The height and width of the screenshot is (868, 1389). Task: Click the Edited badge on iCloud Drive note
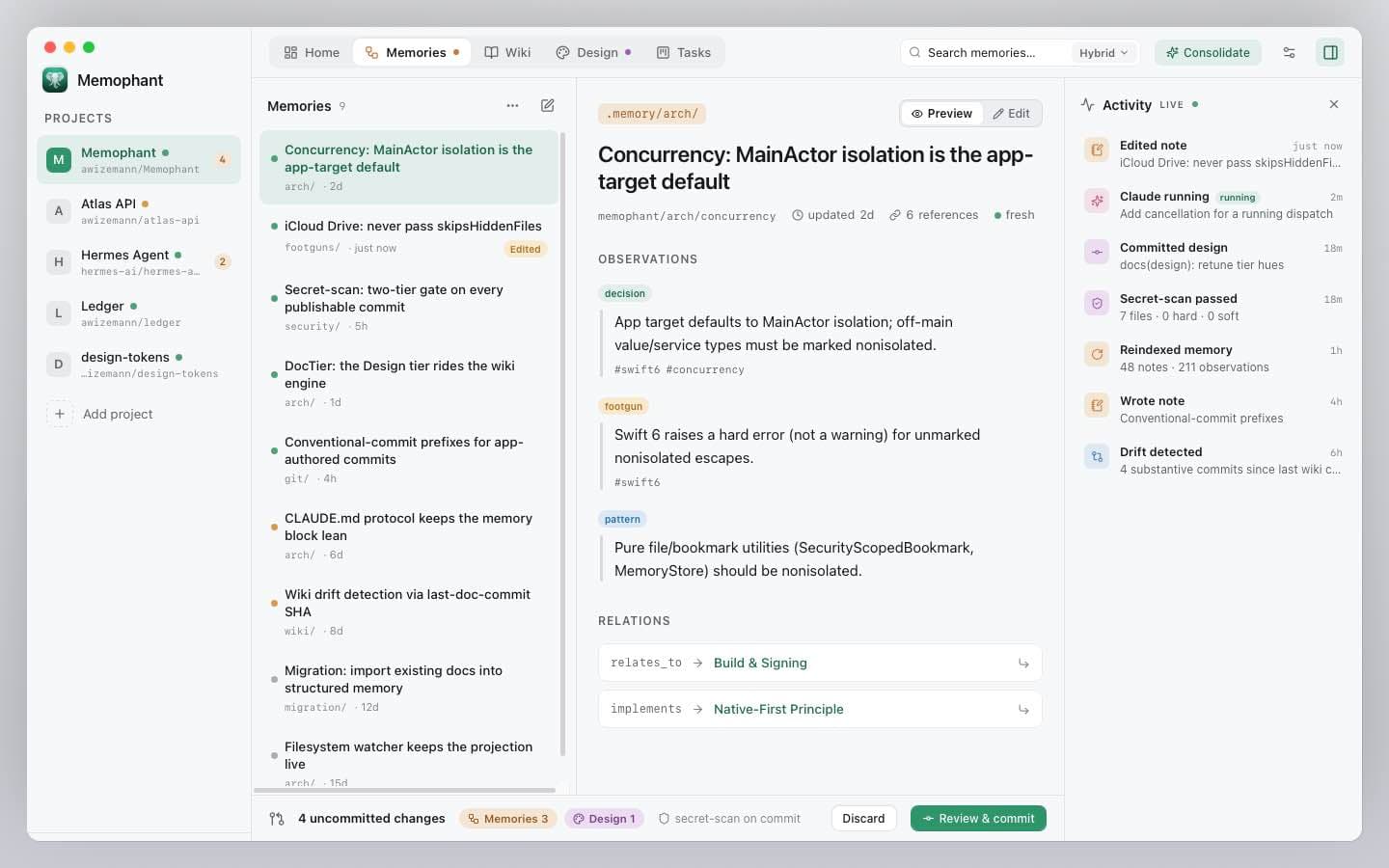point(525,249)
